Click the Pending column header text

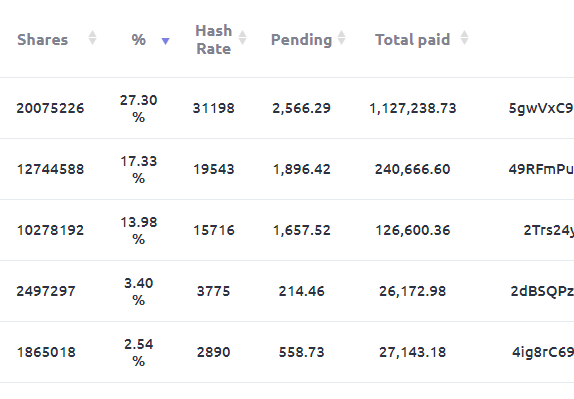[x=301, y=40]
